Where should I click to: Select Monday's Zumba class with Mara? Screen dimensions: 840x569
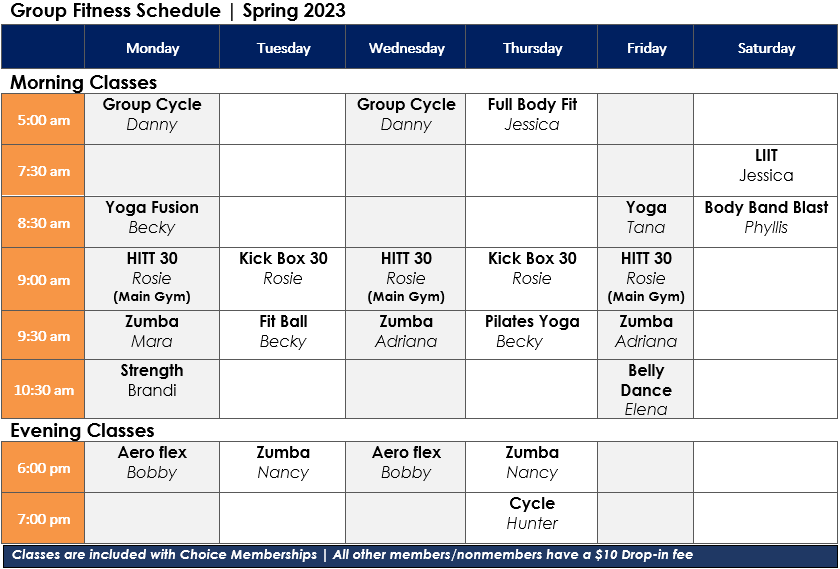click(152, 335)
